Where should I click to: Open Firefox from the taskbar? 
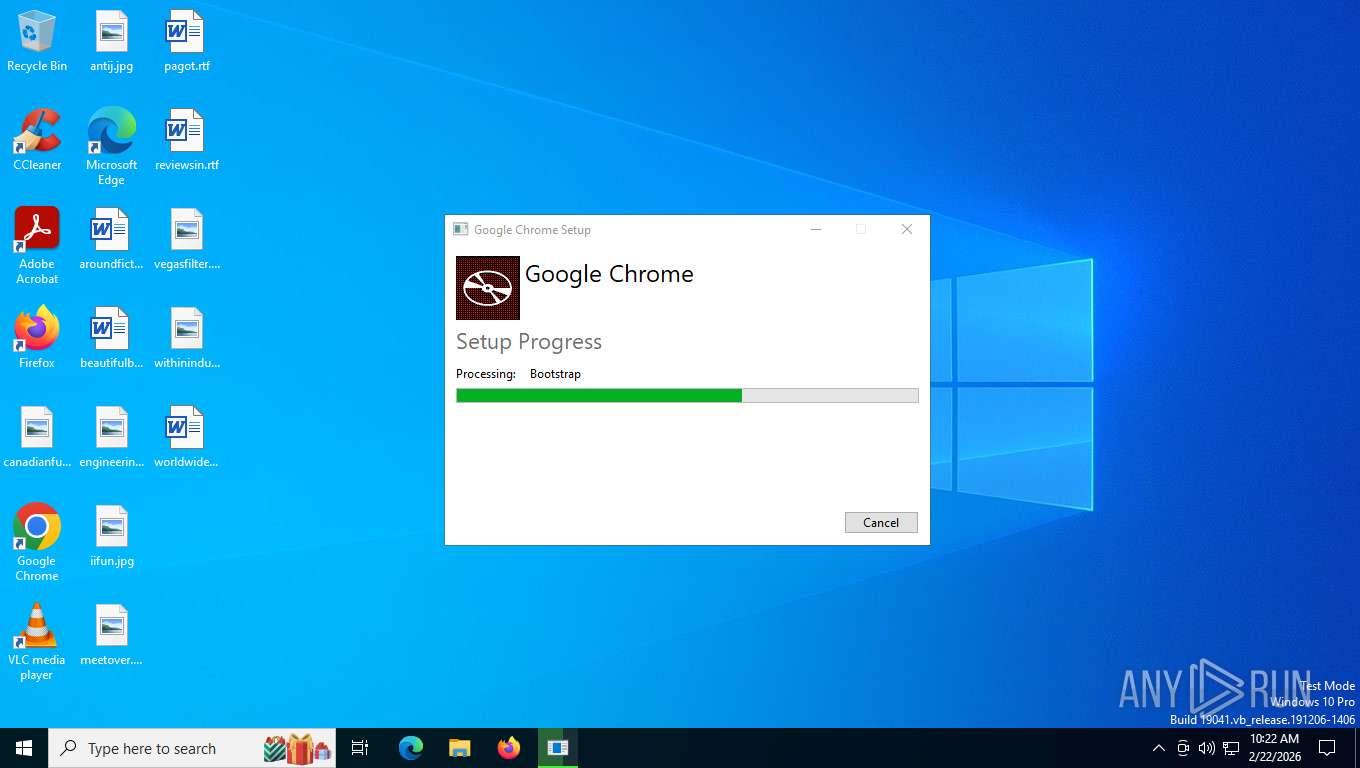coord(509,748)
